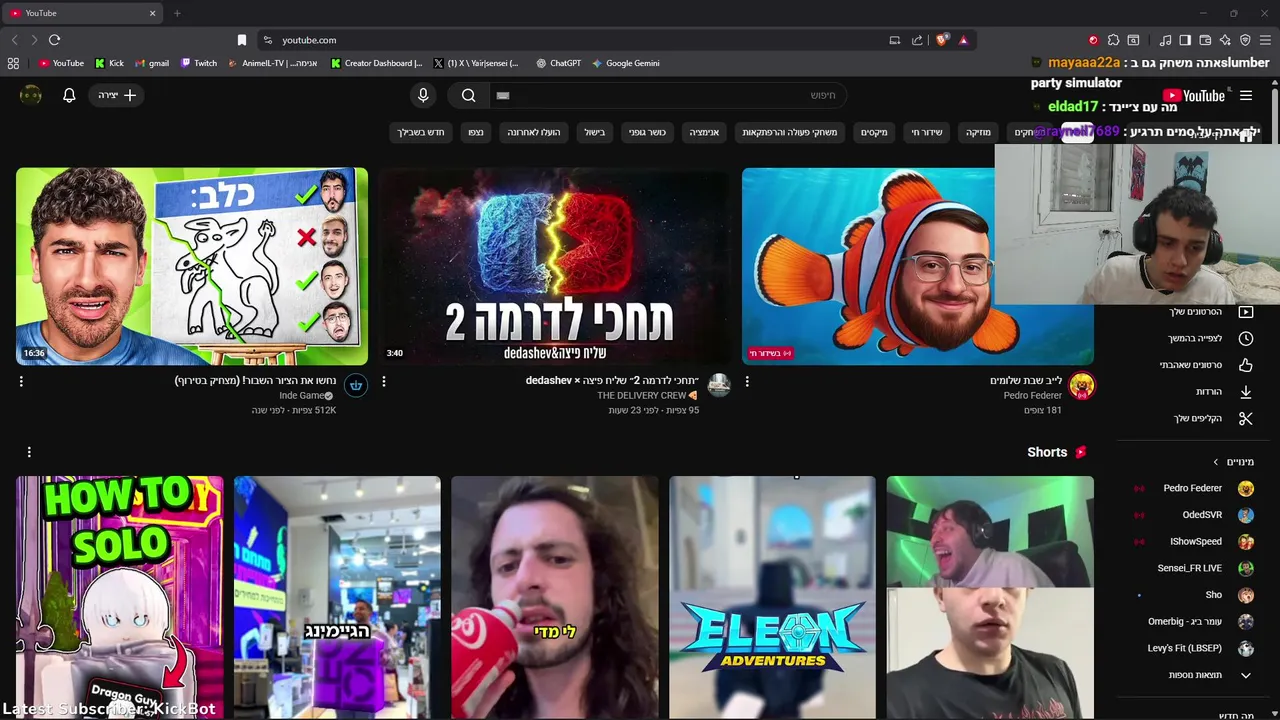Play the תחכי לדרמה 2 video thumbnail
The height and width of the screenshot is (720, 1280).
(555, 266)
